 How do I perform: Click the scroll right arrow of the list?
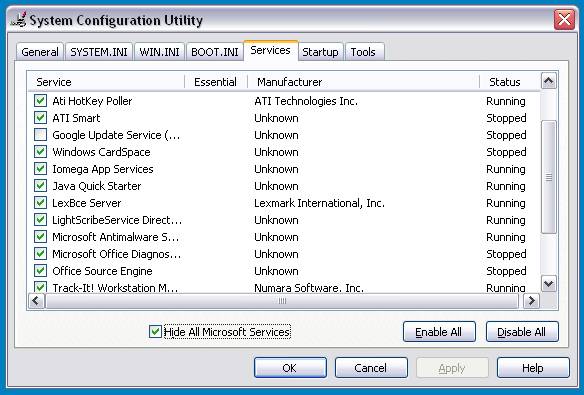tap(531, 301)
